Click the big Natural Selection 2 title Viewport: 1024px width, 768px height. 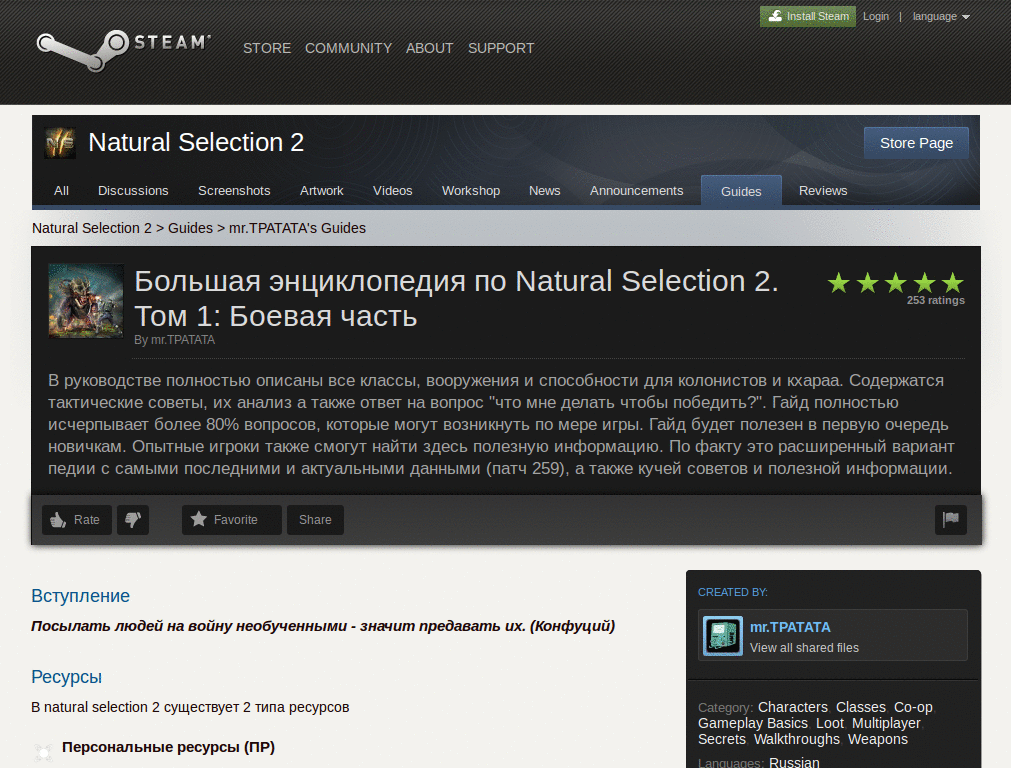(196, 142)
